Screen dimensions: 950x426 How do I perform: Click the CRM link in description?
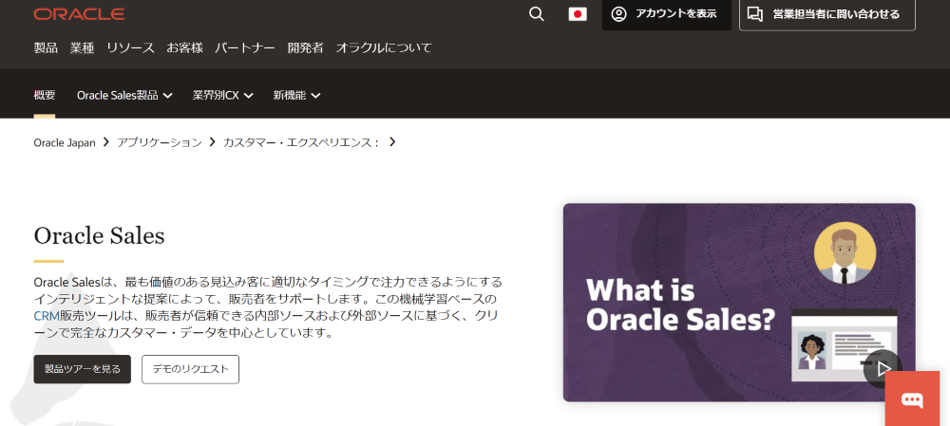(x=46, y=316)
